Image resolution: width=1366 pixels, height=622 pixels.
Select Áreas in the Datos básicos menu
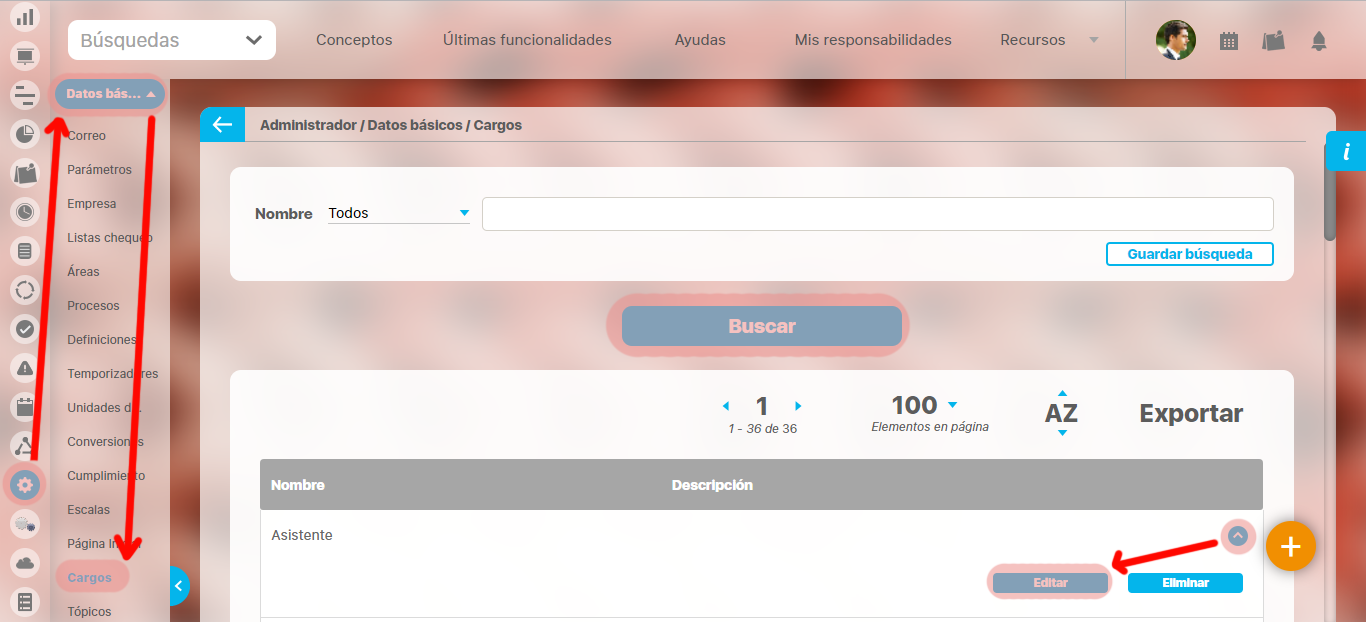click(83, 271)
